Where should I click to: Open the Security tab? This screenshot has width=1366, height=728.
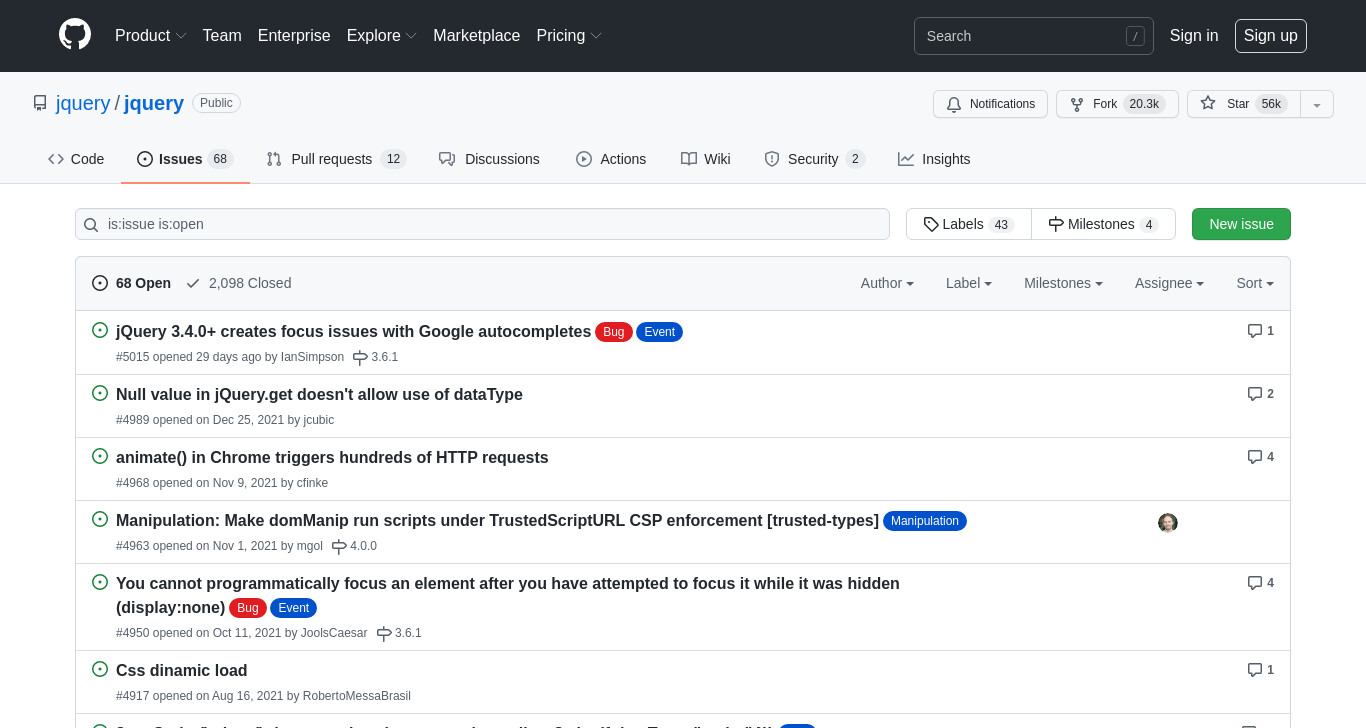pos(814,159)
